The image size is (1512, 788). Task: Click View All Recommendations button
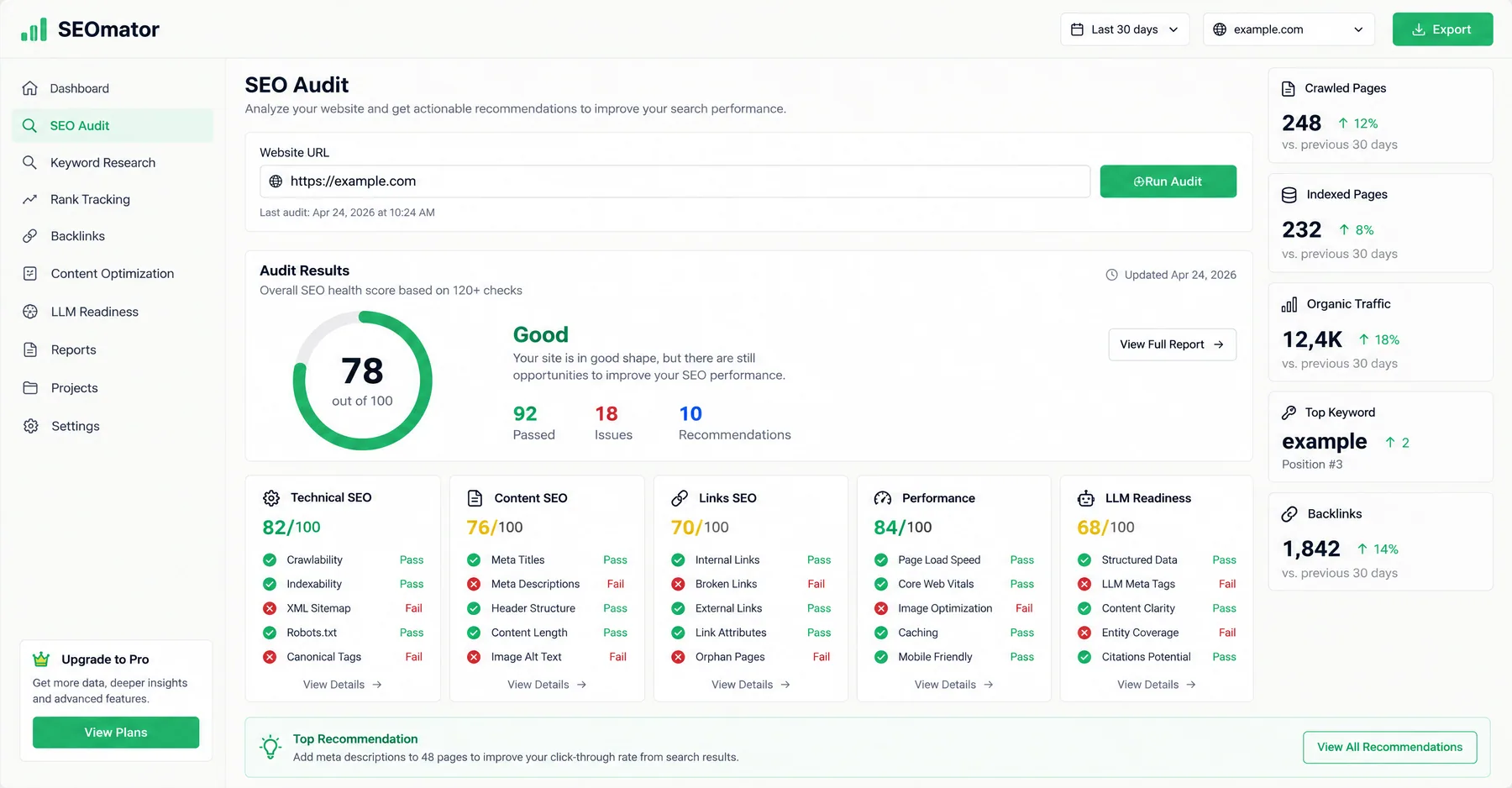pyautogui.click(x=1389, y=747)
